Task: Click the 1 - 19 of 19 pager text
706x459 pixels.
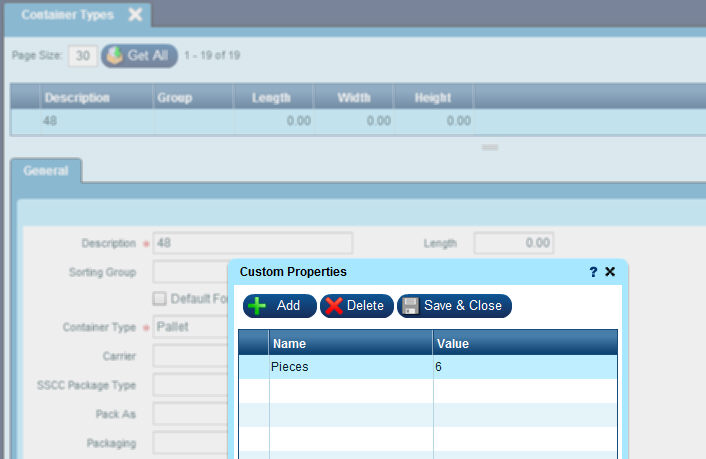Action: point(212,55)
